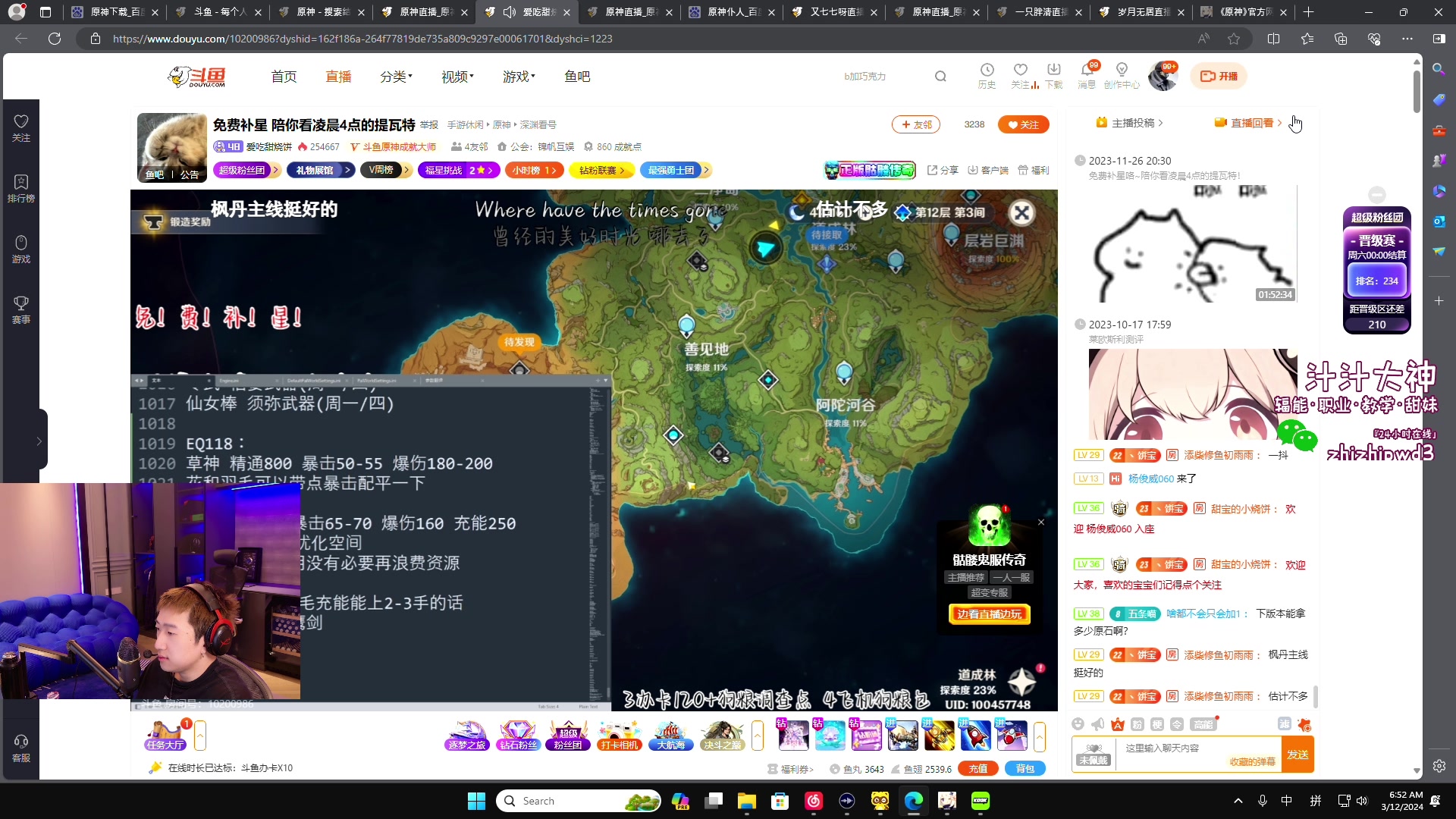Open the 历史 history clock icon

coord(987,75)
